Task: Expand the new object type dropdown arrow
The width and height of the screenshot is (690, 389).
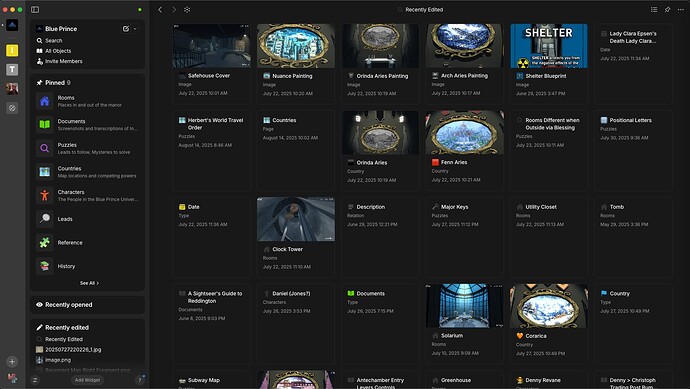Action: coord(135,29)
